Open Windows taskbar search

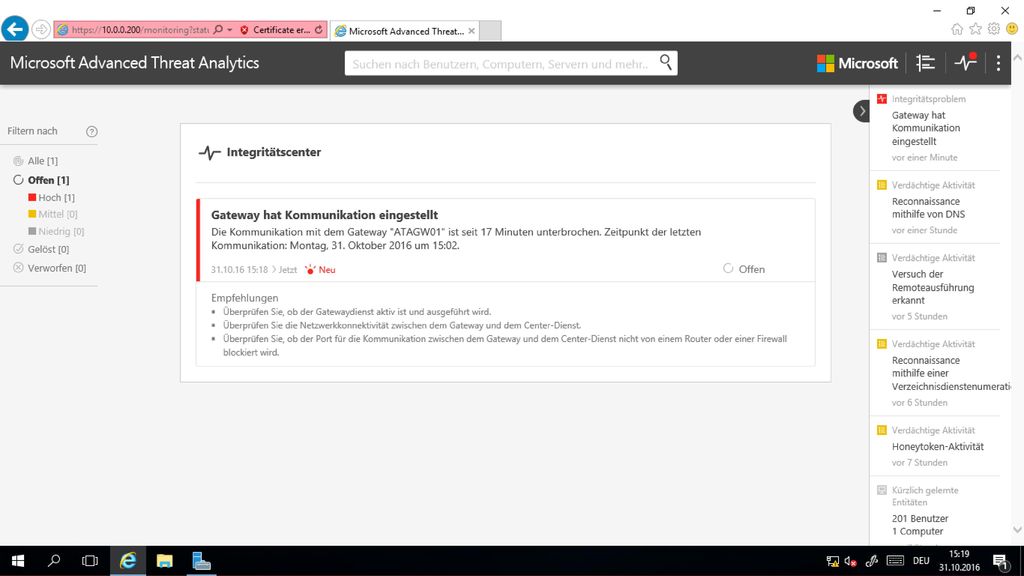click(54, 561)
